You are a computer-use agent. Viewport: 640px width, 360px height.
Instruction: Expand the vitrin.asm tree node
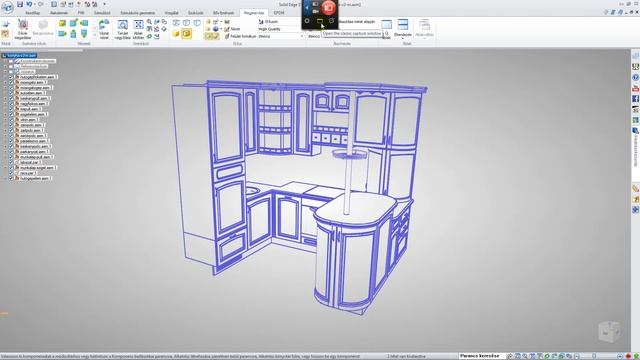pyautogui.click(x=5, y=120)
